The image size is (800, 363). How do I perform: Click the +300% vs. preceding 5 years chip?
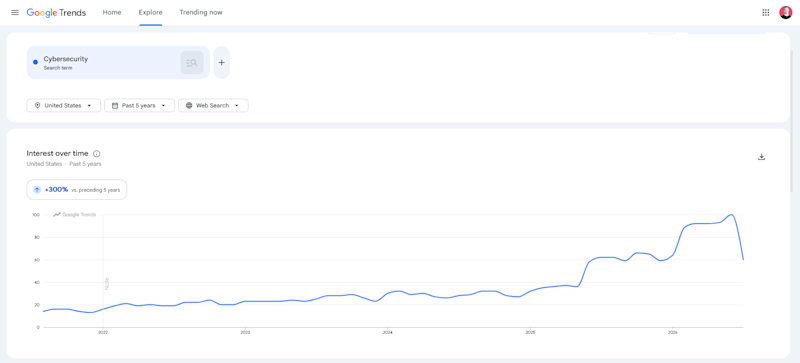click(x=77, y=189)
